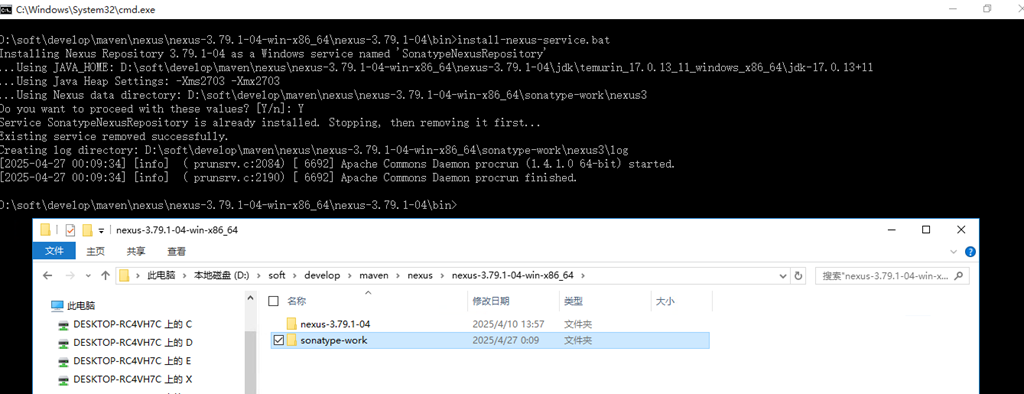
Task: Go up one folder level arrow
Action: click(x=105, y=276)
